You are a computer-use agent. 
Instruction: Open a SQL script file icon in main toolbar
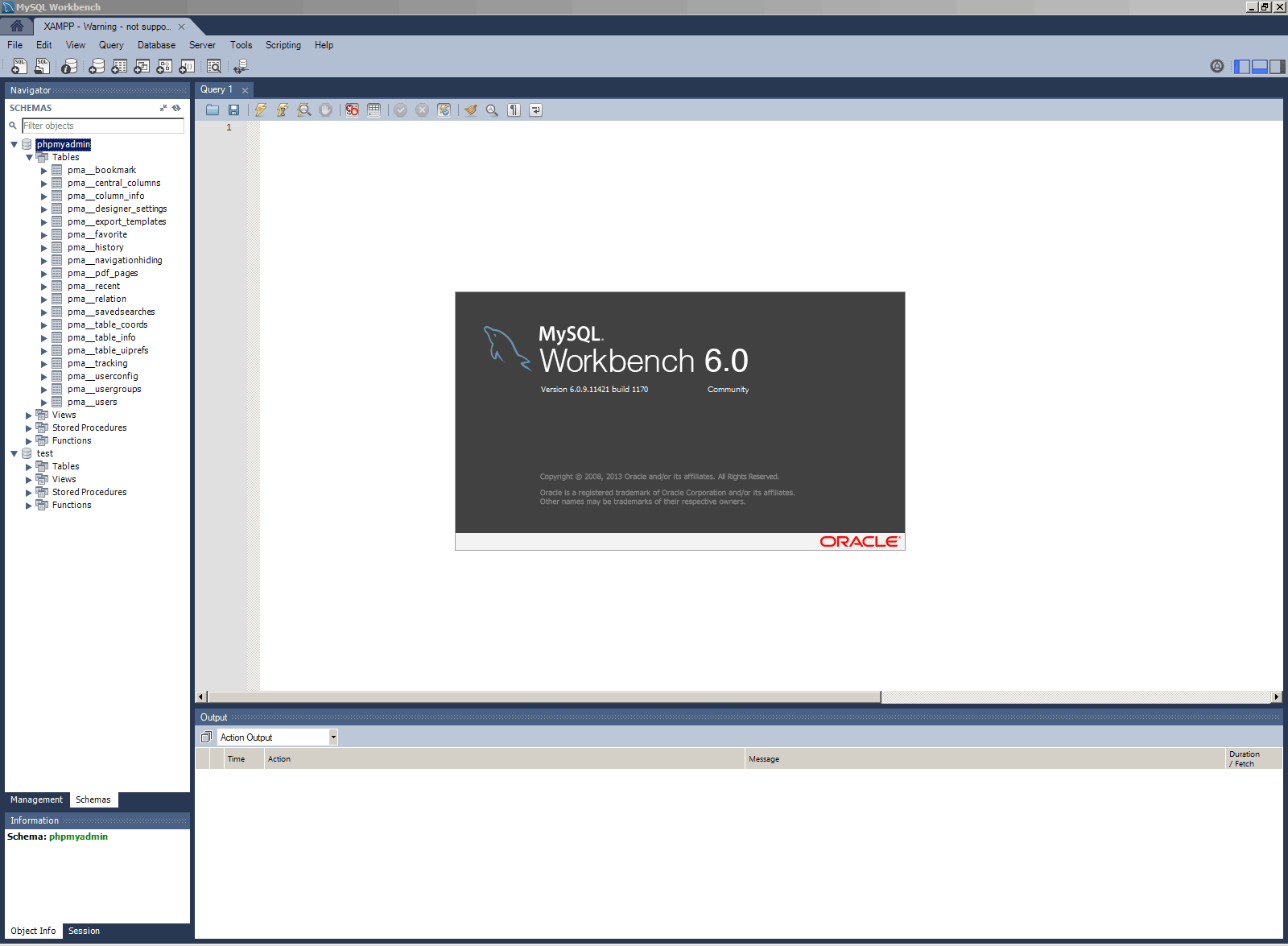pos(42,66)
